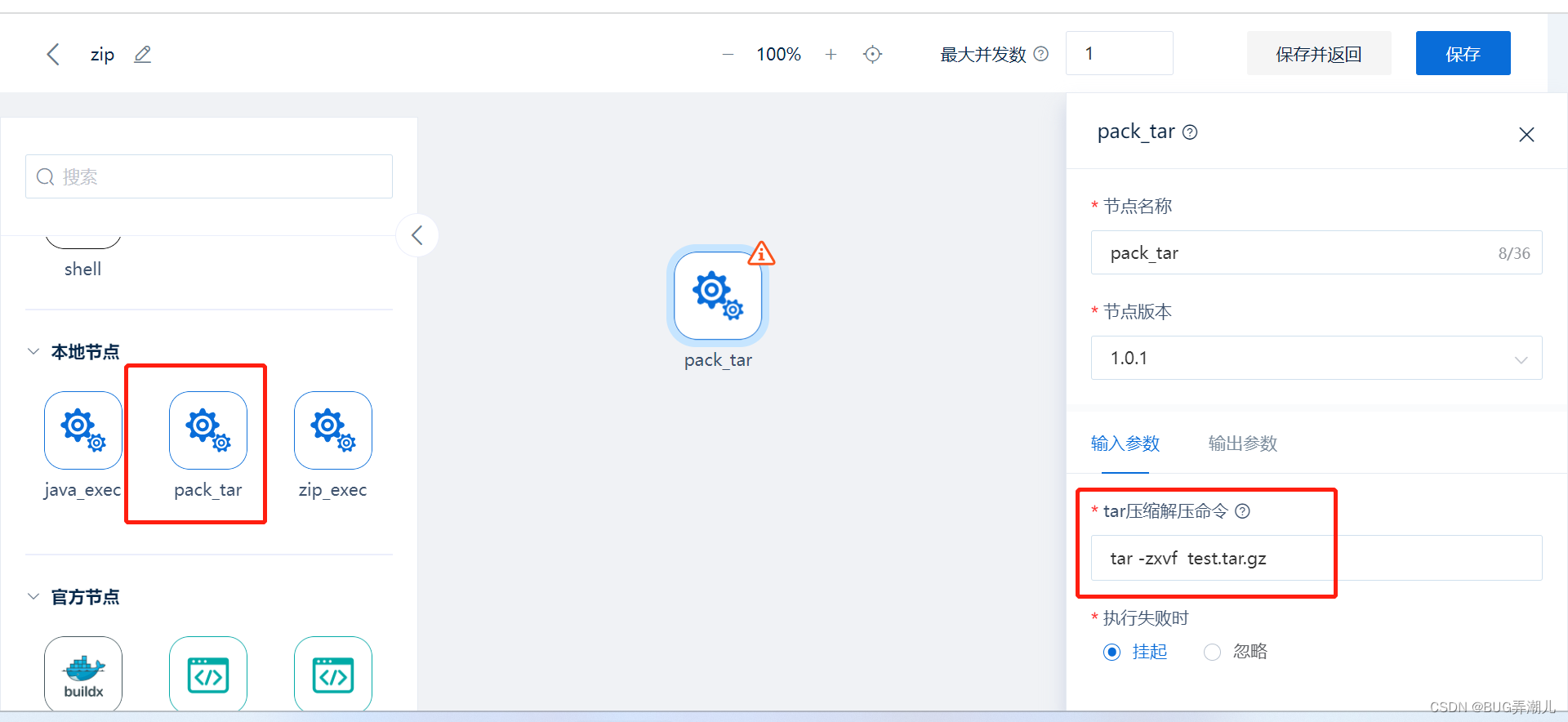
Task: Show help for 最大并发数
Action: tap(1041, 54)
